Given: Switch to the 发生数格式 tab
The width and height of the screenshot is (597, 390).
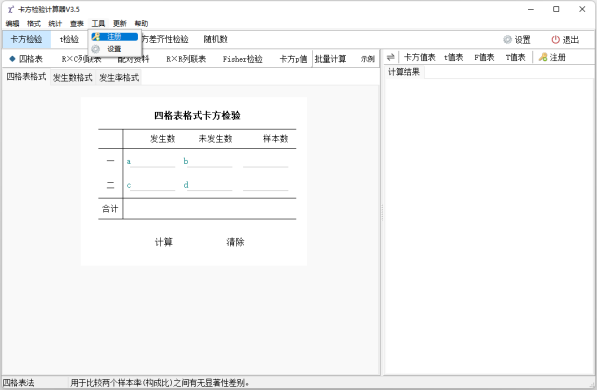Looking at the screenshot, I should 72,78.
